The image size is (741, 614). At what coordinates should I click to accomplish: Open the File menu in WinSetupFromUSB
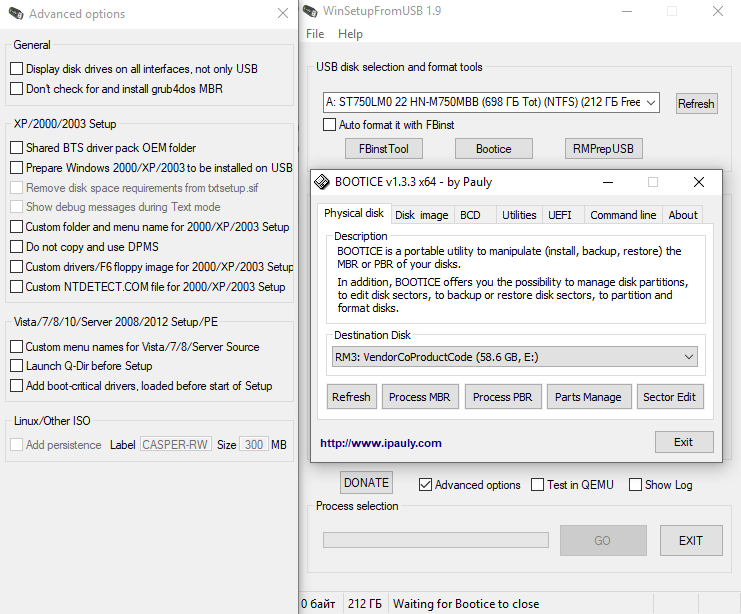point(315,34)
